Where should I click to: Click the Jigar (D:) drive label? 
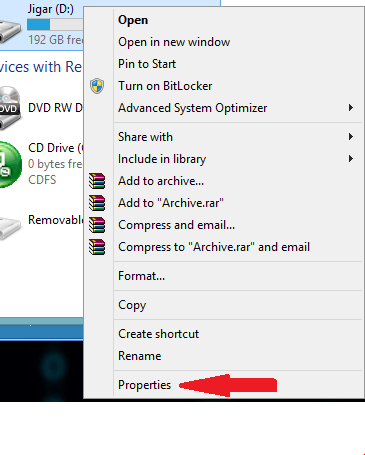pos(51,9)
